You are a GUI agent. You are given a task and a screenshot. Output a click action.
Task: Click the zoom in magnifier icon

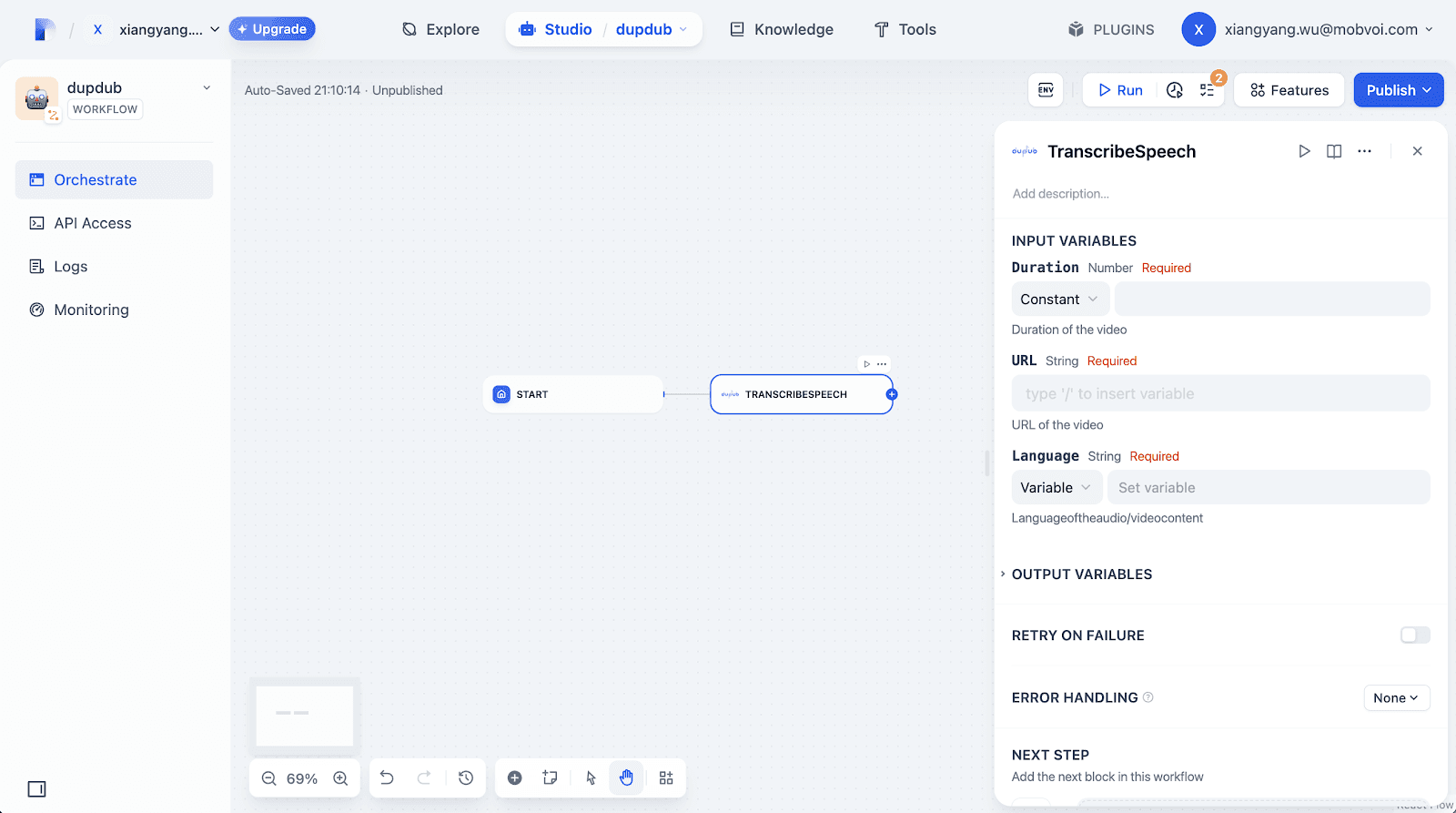pos(340,778)
